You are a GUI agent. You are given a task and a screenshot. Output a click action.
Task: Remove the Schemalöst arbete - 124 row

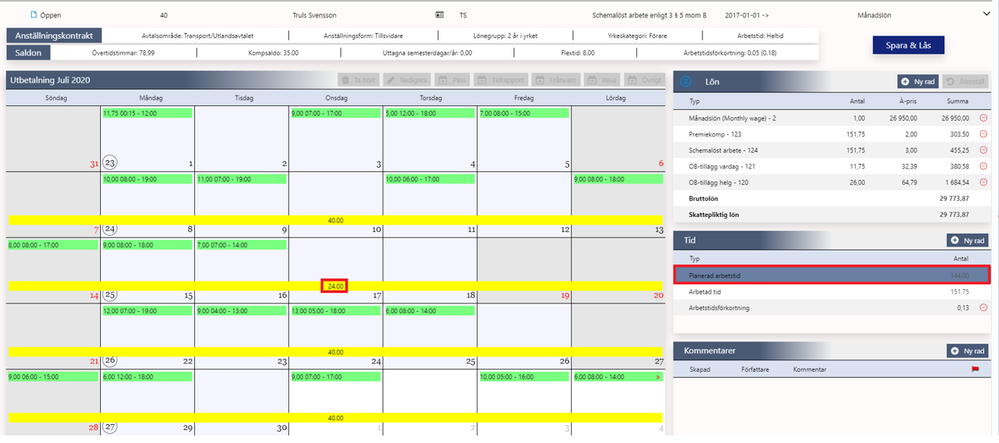(x=983, y=150)
